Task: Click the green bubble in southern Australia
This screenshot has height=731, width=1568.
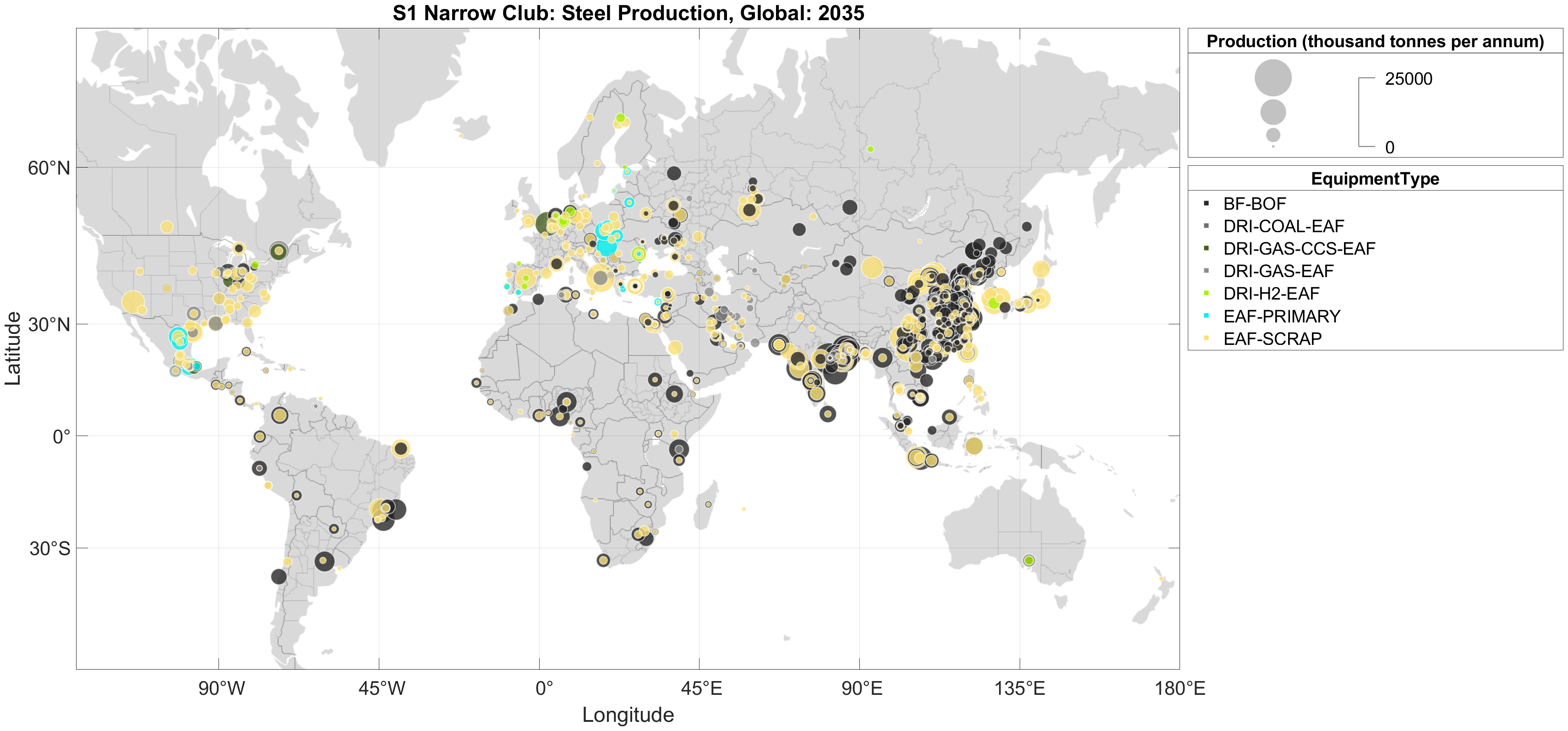Action: click(x=1029, y=560)
